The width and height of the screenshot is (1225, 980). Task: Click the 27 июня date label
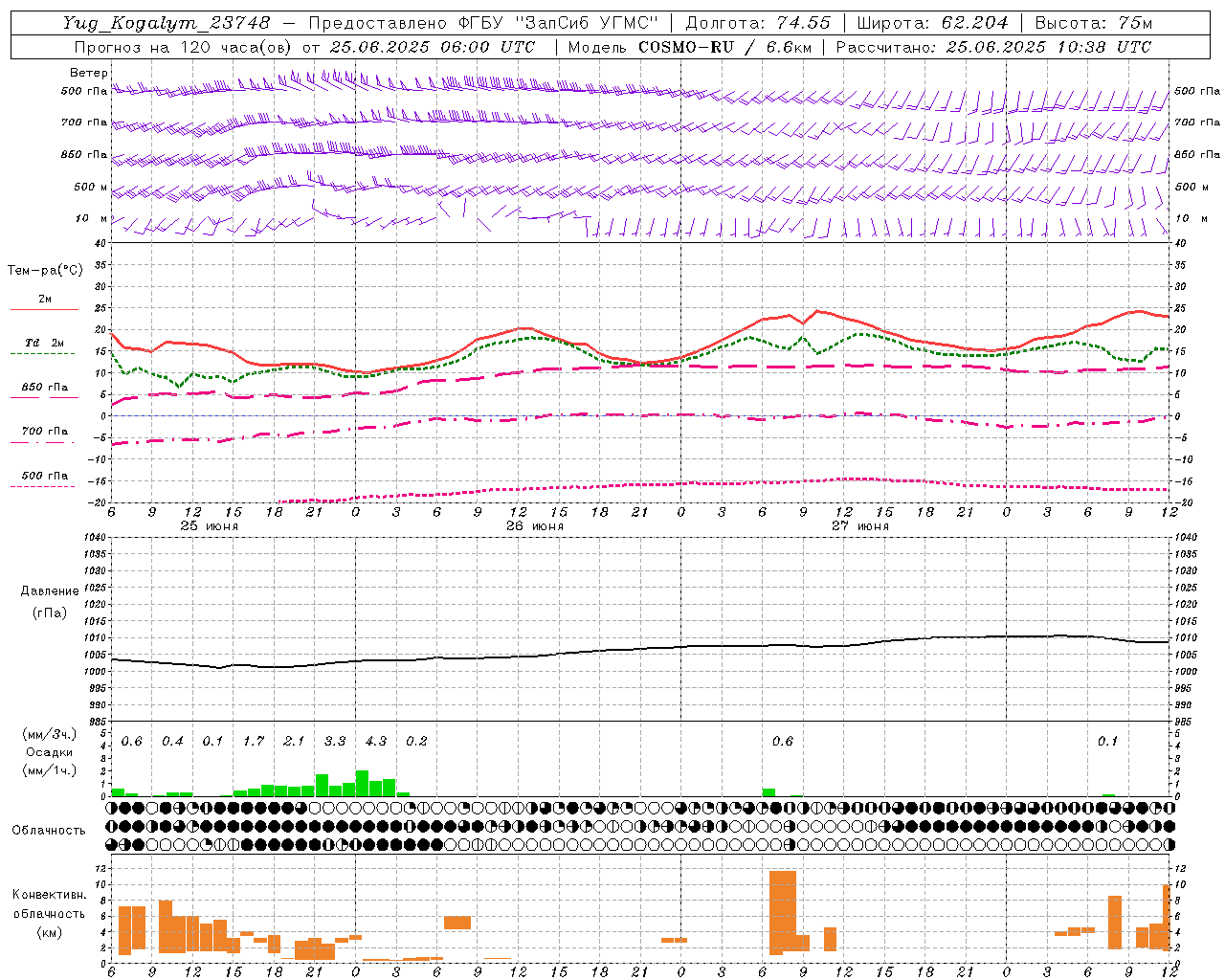tap(859, 526)
